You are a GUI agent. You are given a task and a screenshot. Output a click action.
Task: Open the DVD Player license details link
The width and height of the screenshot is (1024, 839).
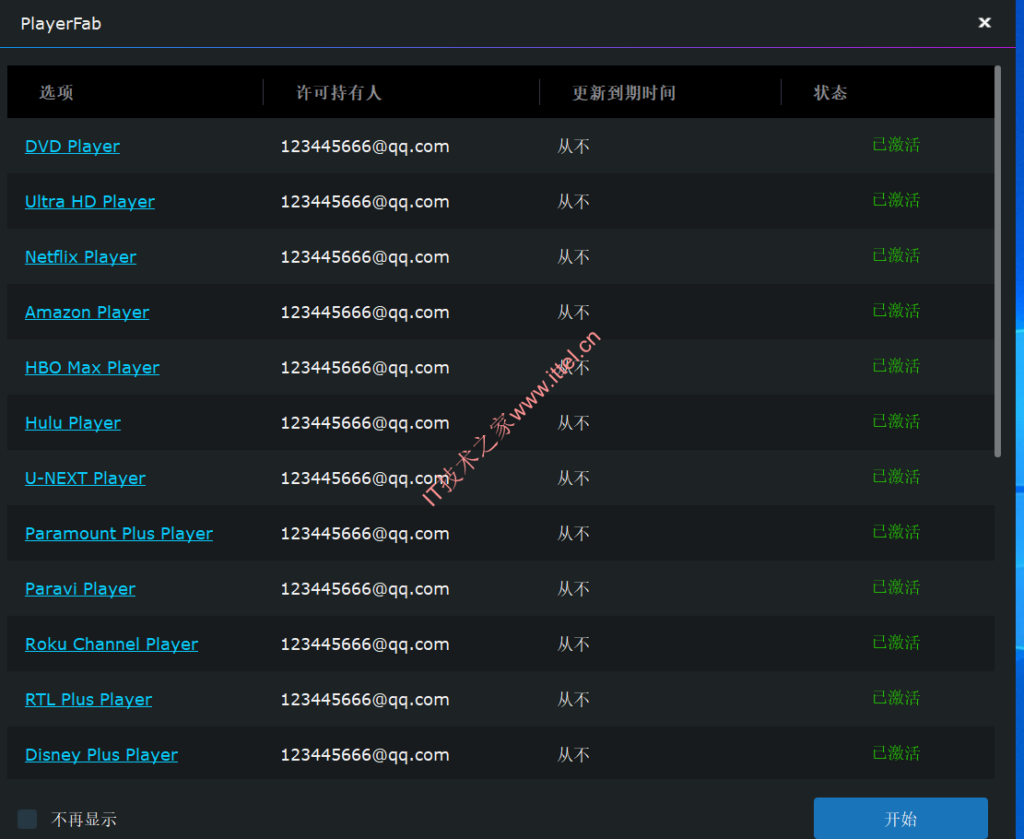tap(72, 146)
